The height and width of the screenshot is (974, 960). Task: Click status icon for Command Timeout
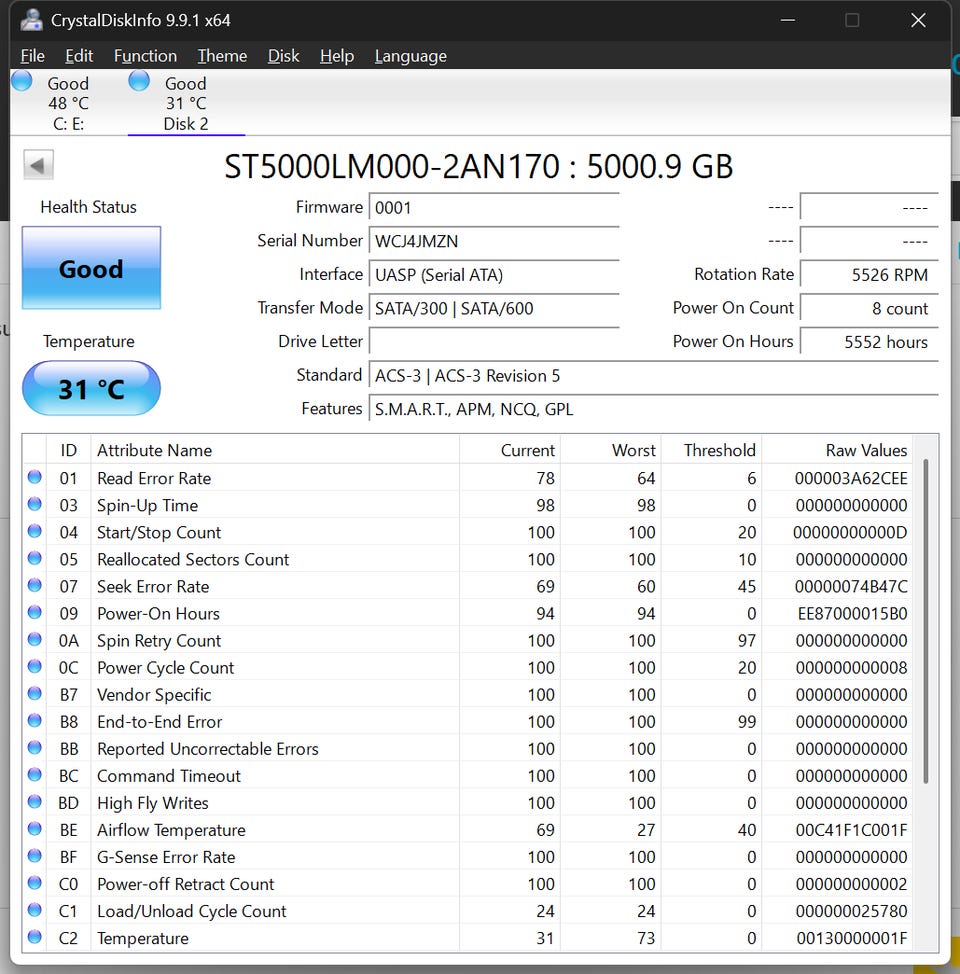pyautogui.click(x=35, y=775)
